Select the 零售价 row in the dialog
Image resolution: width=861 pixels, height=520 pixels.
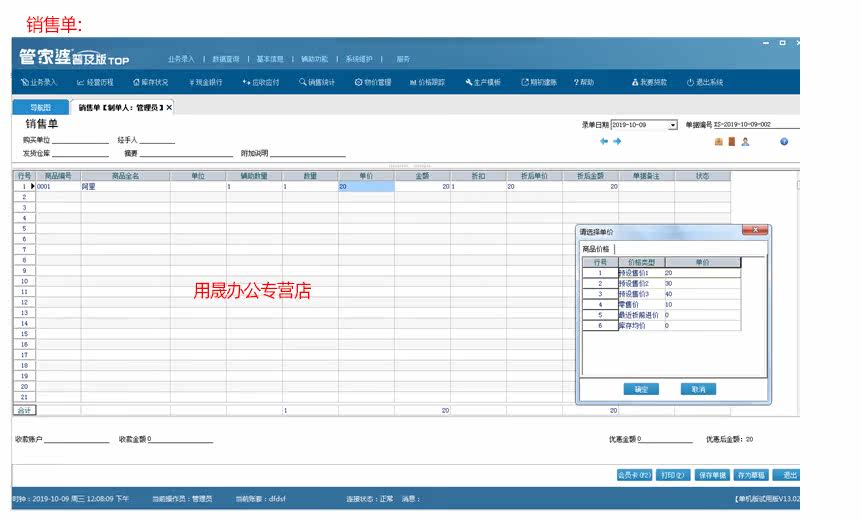pos(661,304)
